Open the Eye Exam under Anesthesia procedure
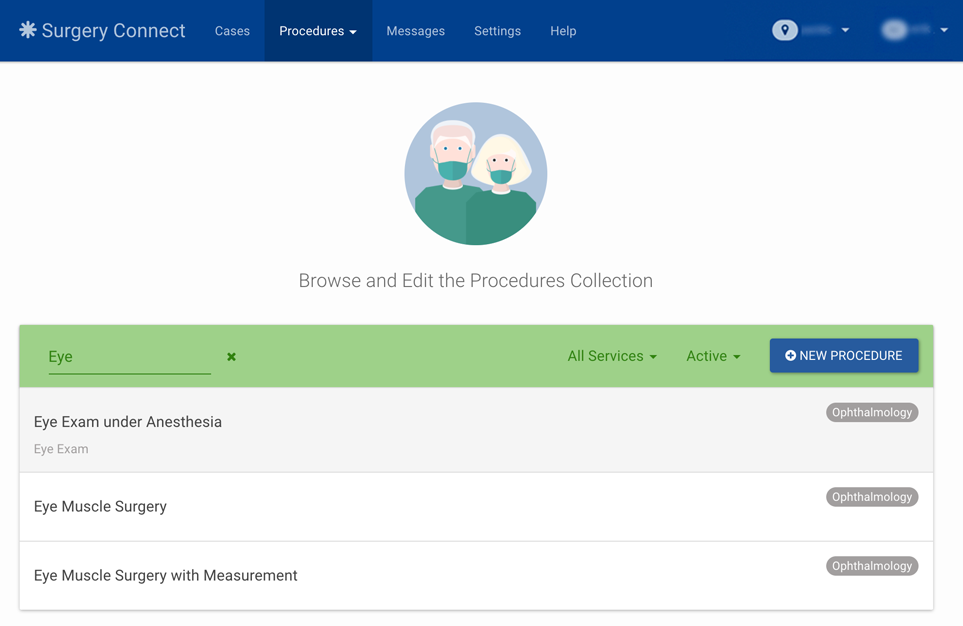Image resolution: width=963 pixels, height=626 pixels. (x=127, y=421)
